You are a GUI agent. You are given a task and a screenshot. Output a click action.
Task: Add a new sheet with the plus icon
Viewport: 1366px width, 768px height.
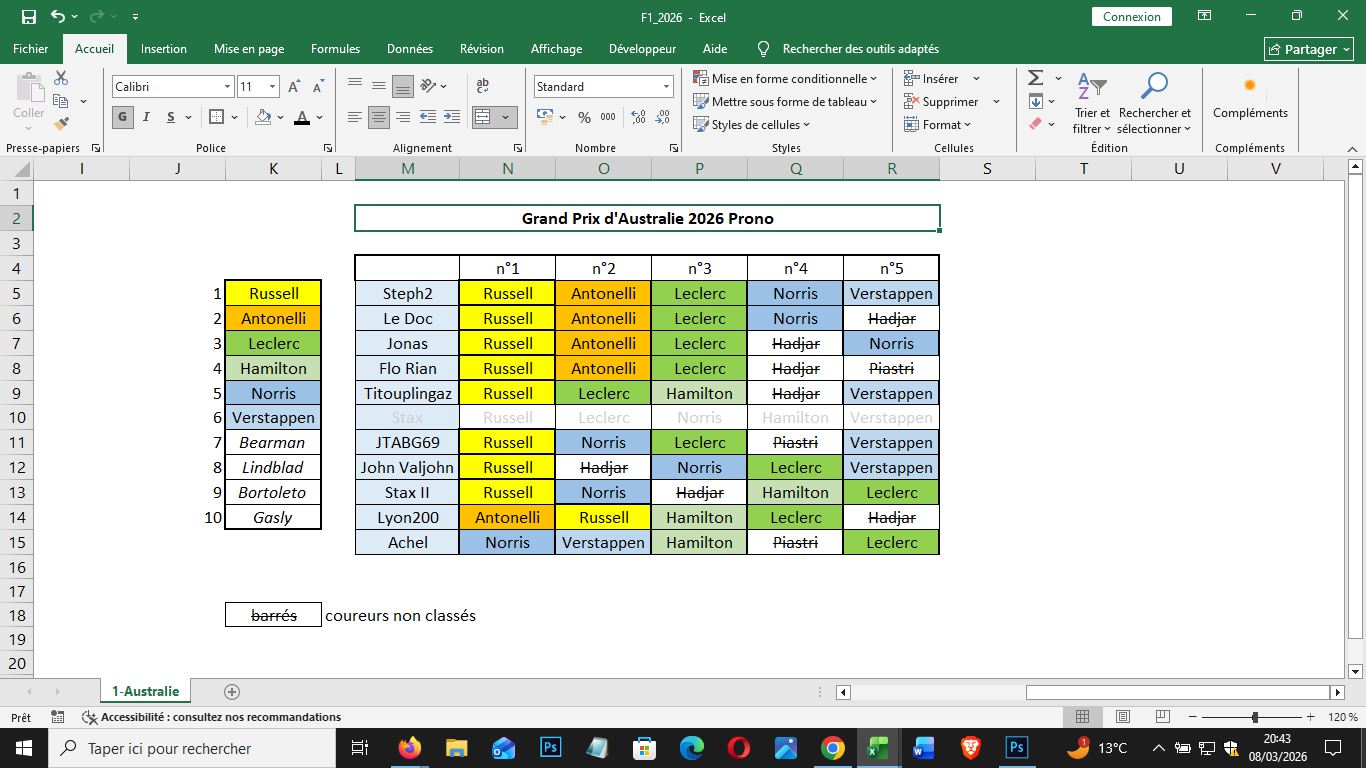(x=232, y=691)
